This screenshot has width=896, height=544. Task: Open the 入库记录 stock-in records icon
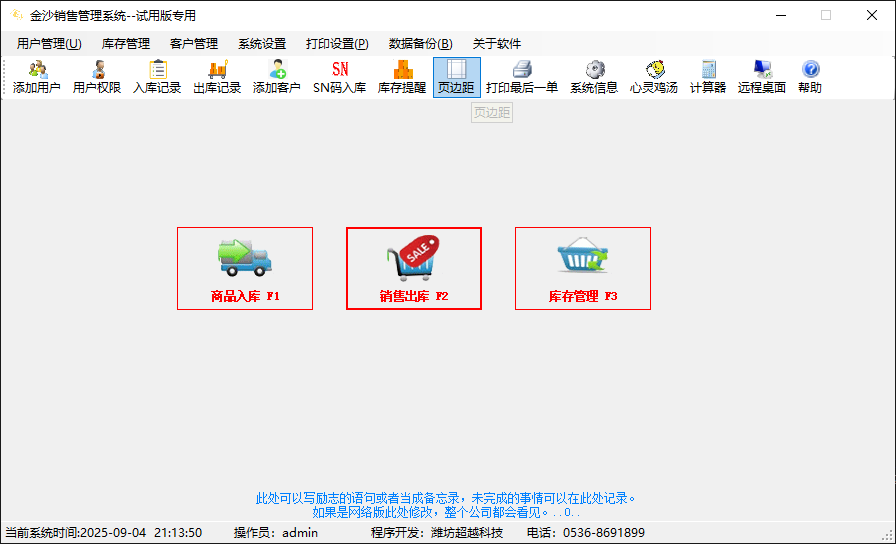157,77
